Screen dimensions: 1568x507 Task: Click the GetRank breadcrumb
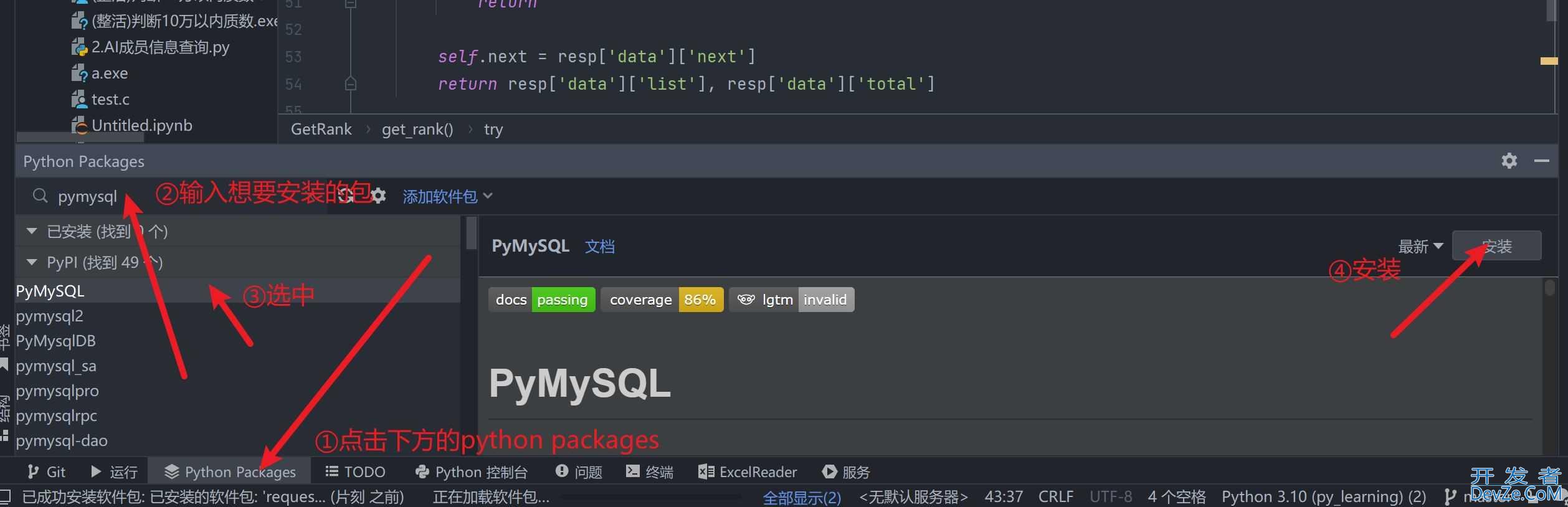[x=321, y=129]
